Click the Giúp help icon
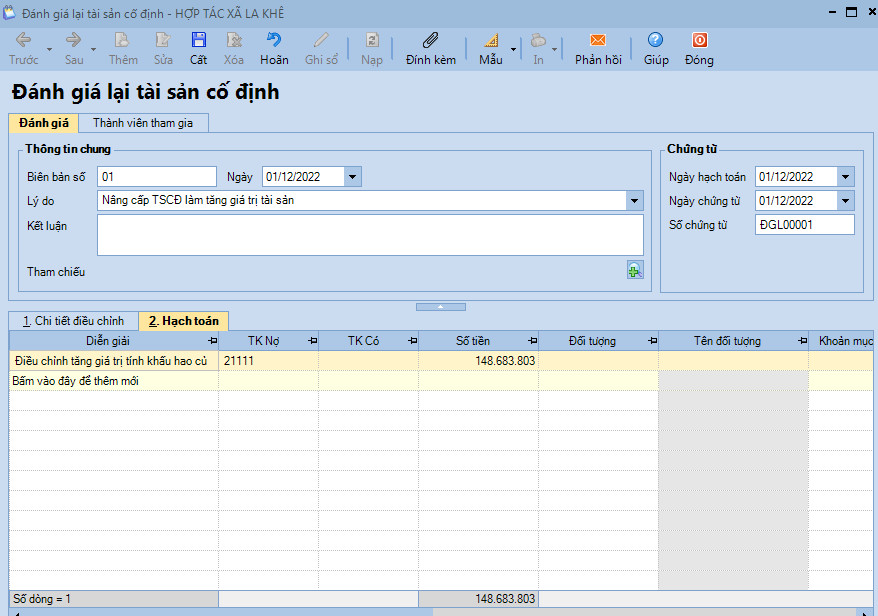The height and width of the screenshot is (616, 878). (x=655, y=41)
